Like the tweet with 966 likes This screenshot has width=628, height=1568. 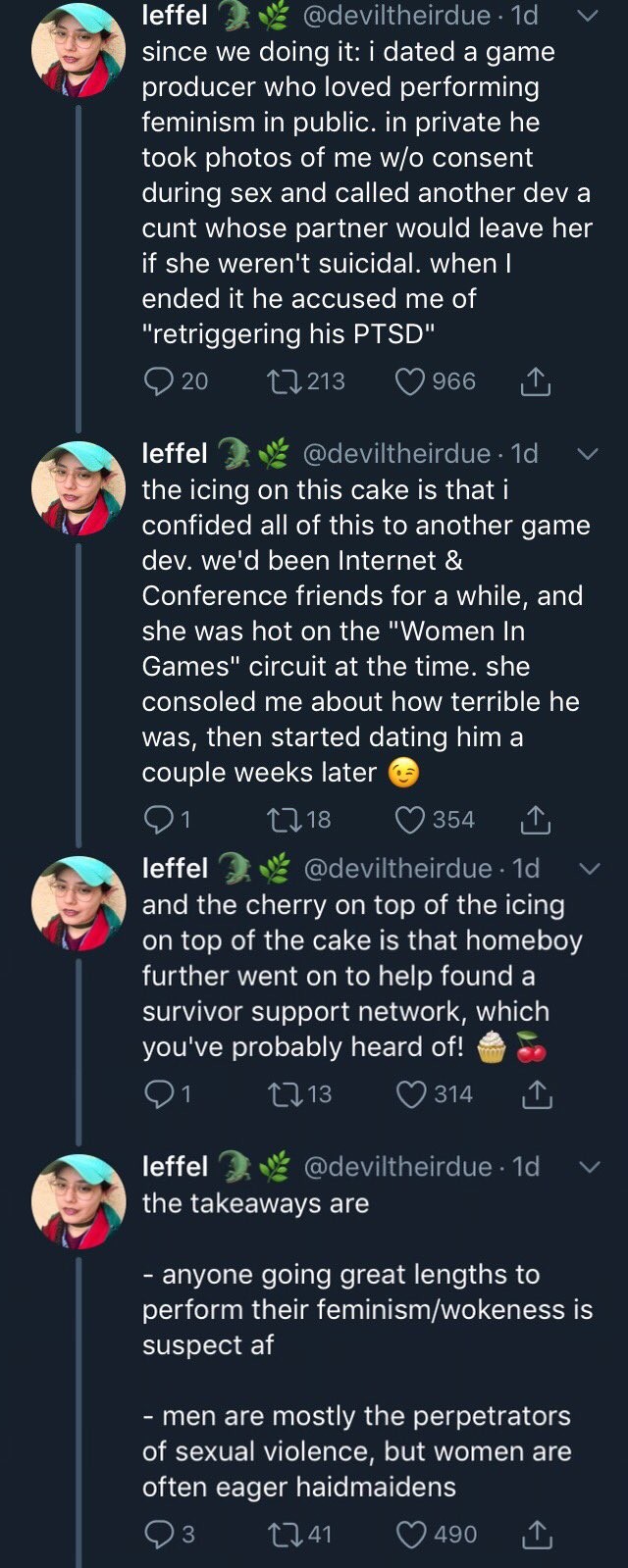click(409, 381)
